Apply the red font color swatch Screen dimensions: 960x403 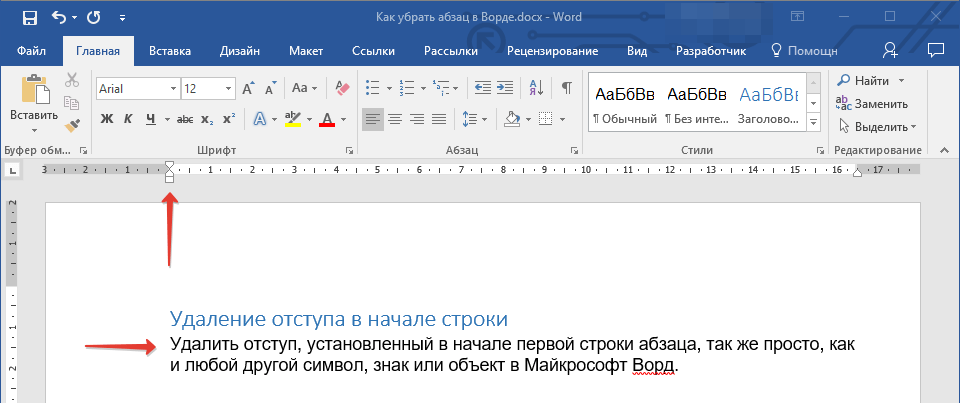coord(326,120)
